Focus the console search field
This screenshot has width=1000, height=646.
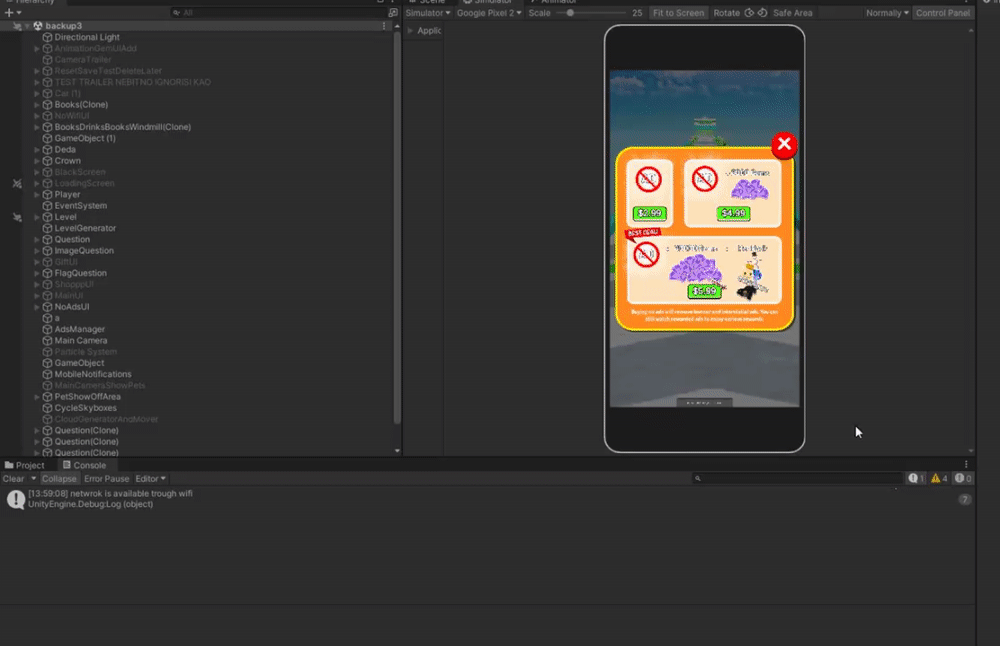click(x=797, y=478)
